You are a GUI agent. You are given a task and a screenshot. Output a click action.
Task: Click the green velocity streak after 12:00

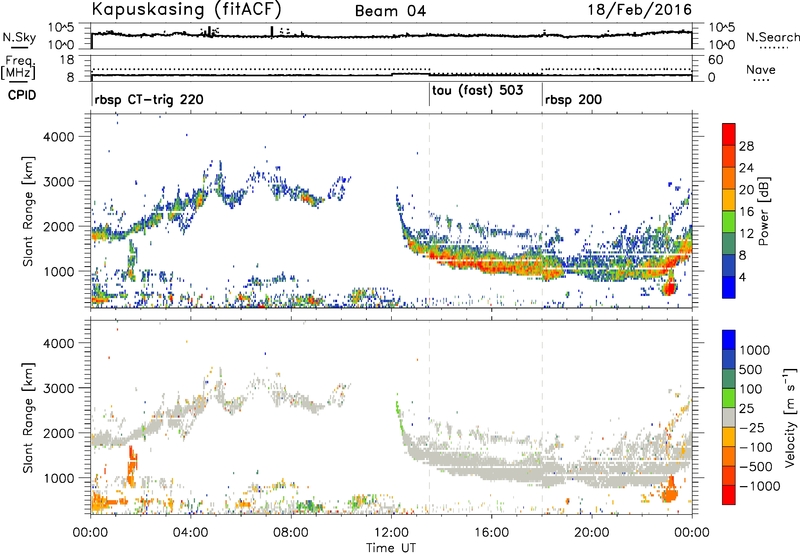pos(400,416)
